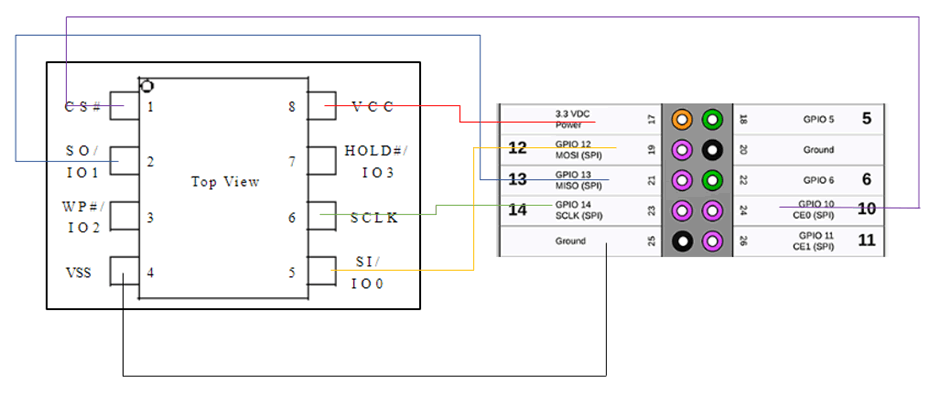Image resolution: width=940 pixels, height=407 pixels.
Task: Click the rotated header pin number "19"
Action: 652,150
